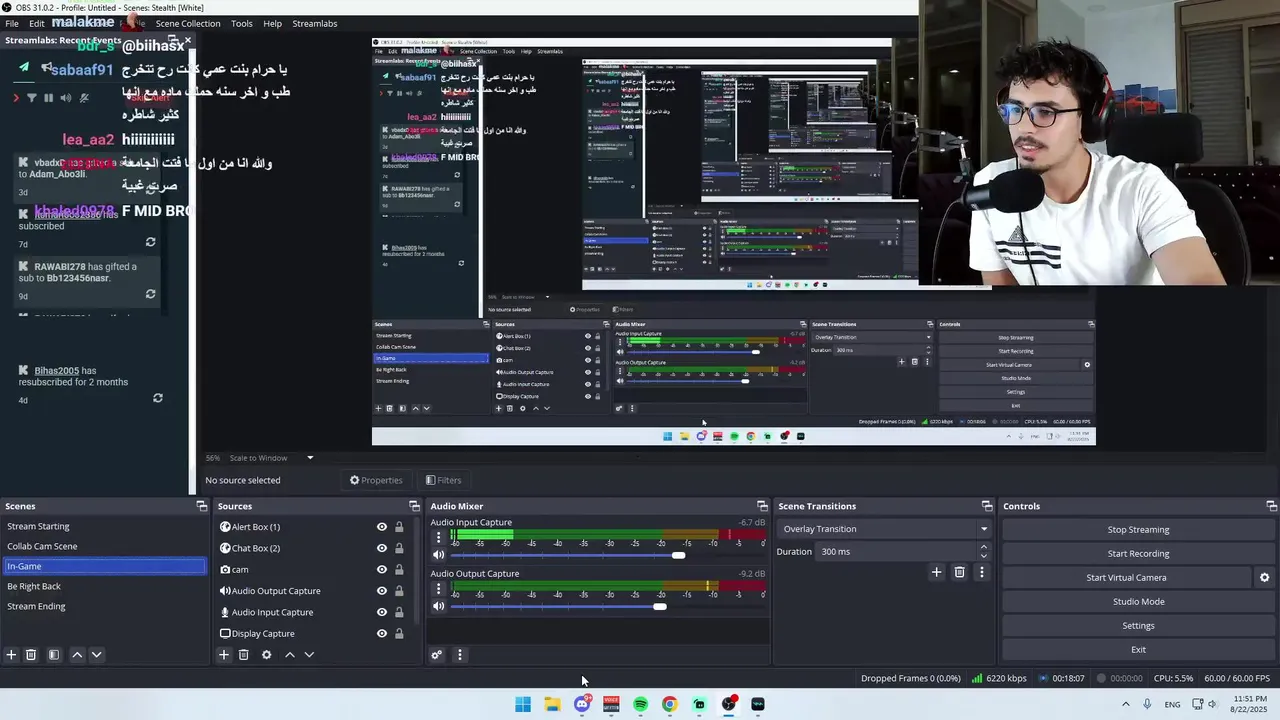This screenshot has width=1280, height=720.
Task: Open the Scene Collection menu
Action: [x=188, y=23]
